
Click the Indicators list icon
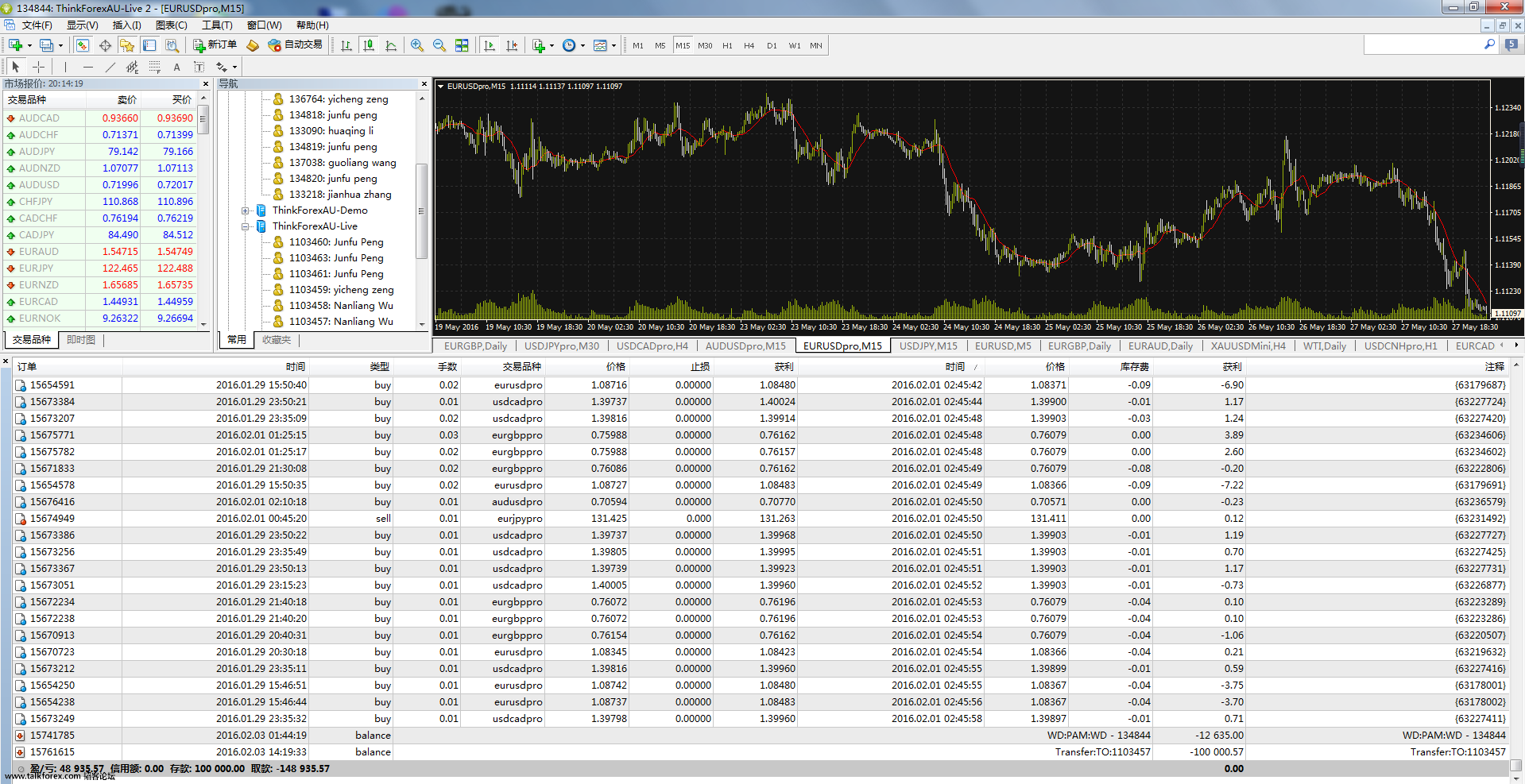click(539, 45)
